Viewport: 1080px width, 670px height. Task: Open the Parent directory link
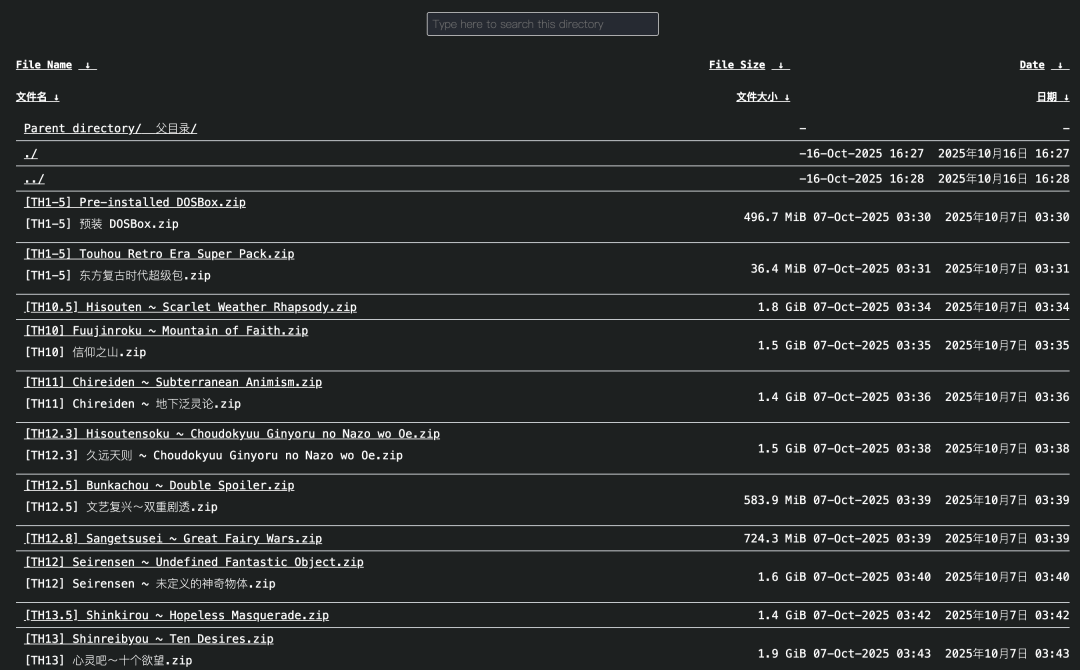pyautogui.click(x=110, y=129)
